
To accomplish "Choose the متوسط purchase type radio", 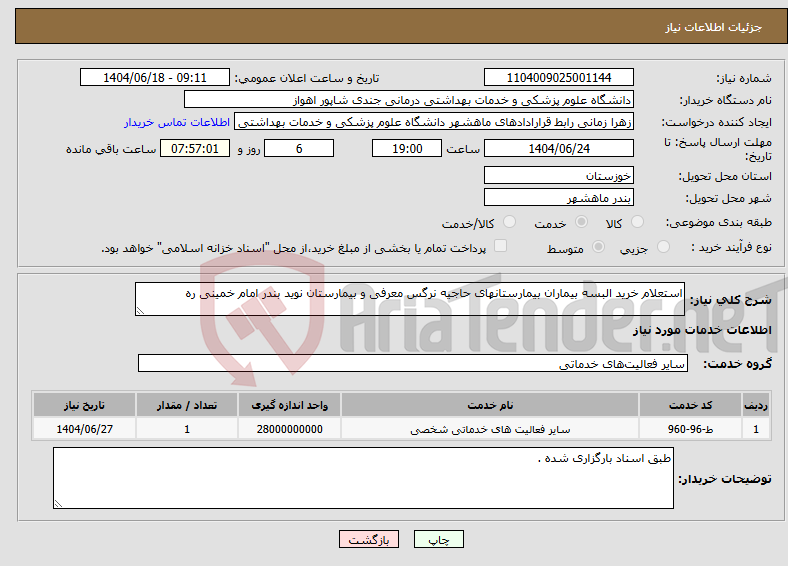I will click(x=598, y=246).
